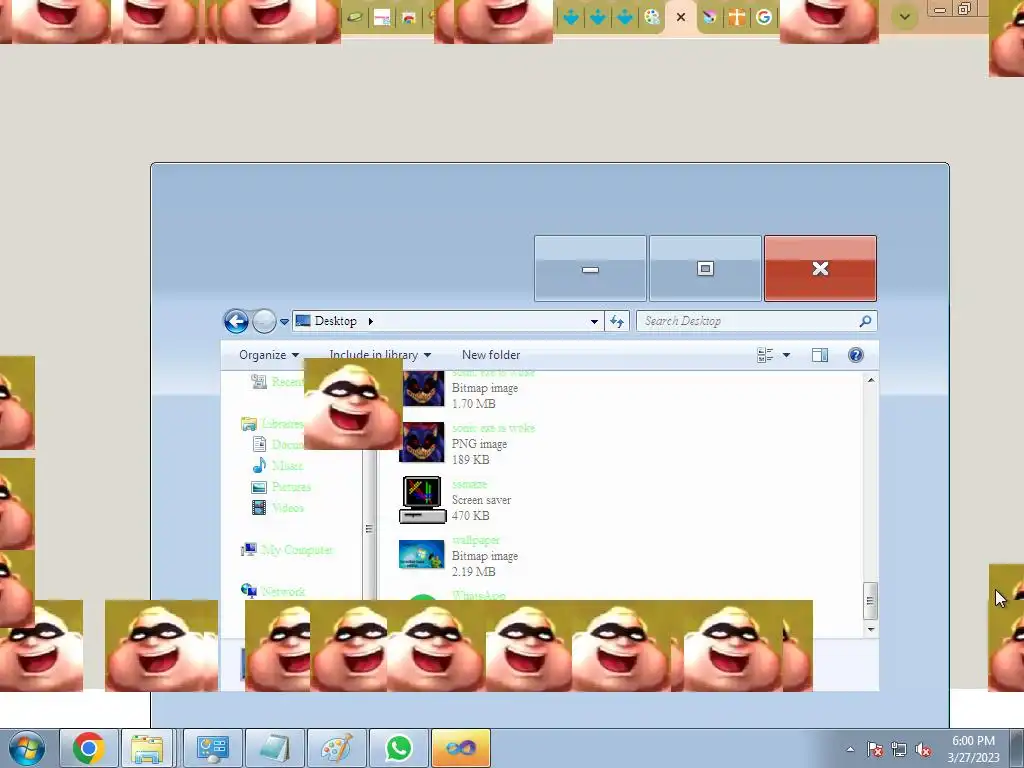Click the muted volume tray icon
Image resolution: width=1024 pixels, height=768 pixels.
pyautogui.click(x=923, y=749)
